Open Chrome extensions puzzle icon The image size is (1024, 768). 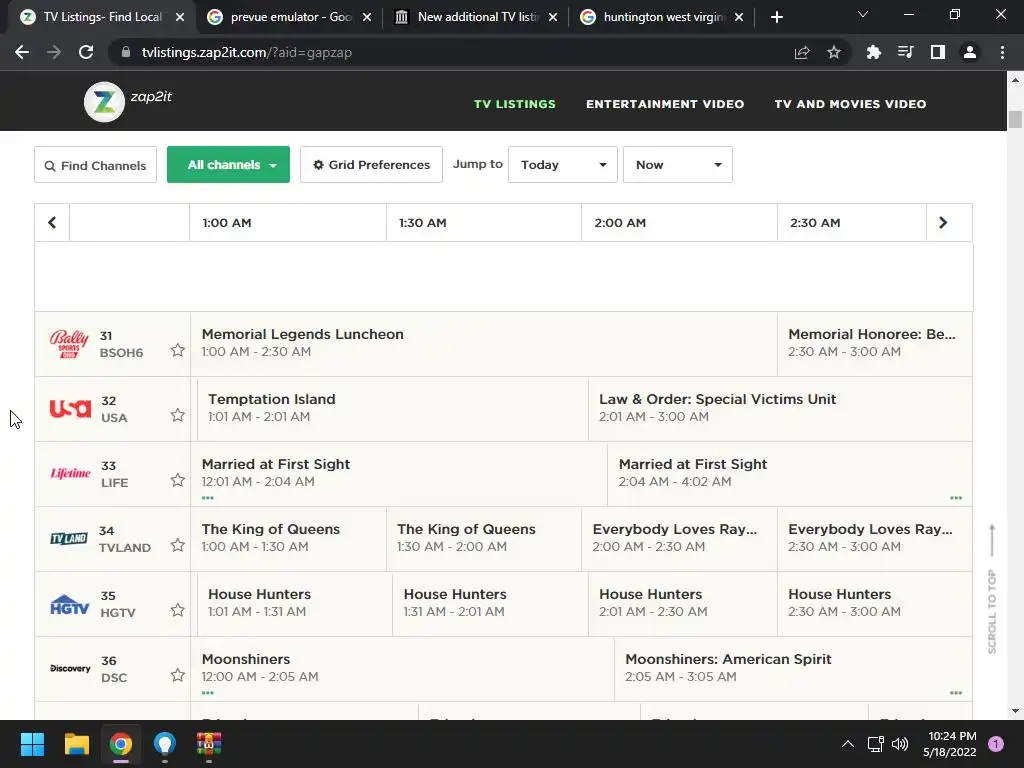[x=874, y=52]
